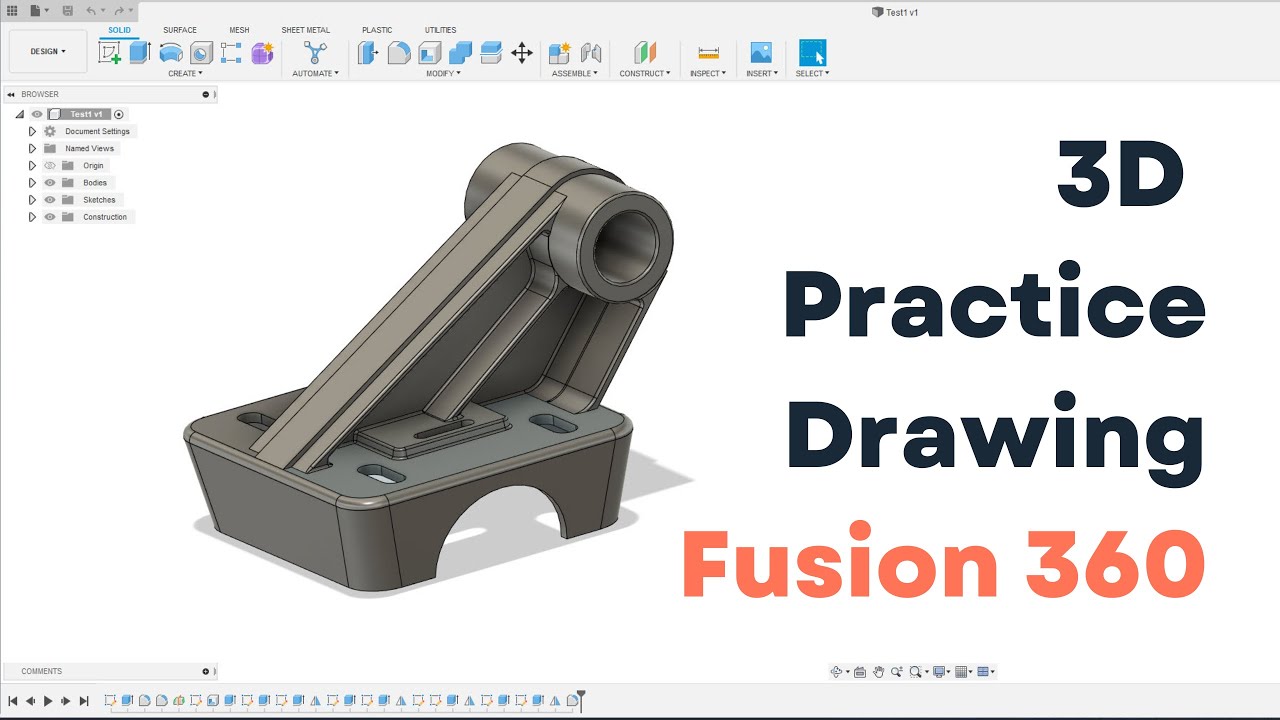
Task: Hide the Construction folder via eye icon
Action: [50, 217]
